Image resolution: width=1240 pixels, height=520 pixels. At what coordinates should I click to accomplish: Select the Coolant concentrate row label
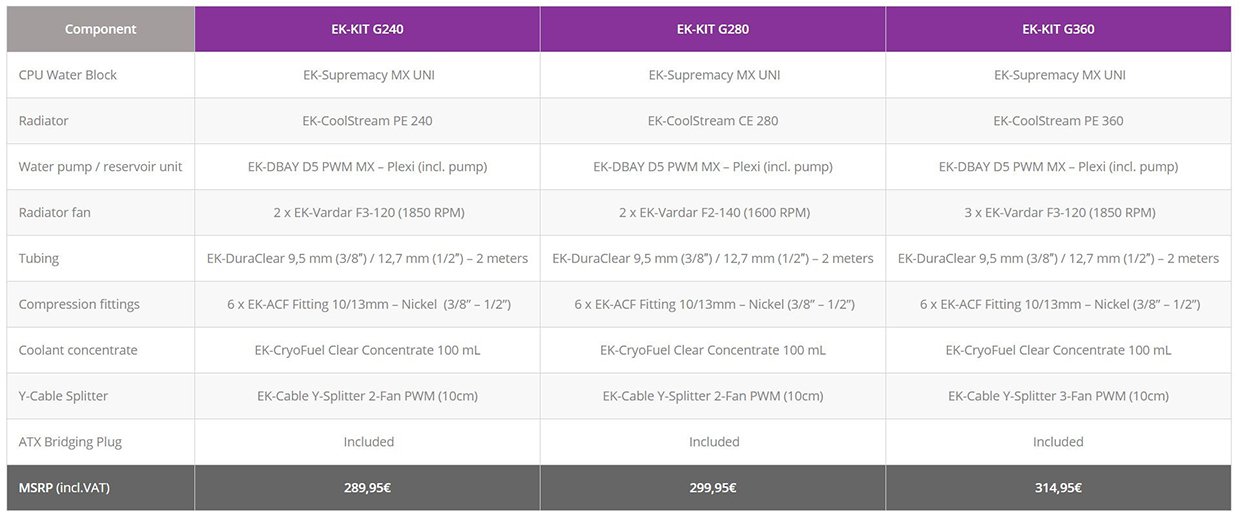78,350
